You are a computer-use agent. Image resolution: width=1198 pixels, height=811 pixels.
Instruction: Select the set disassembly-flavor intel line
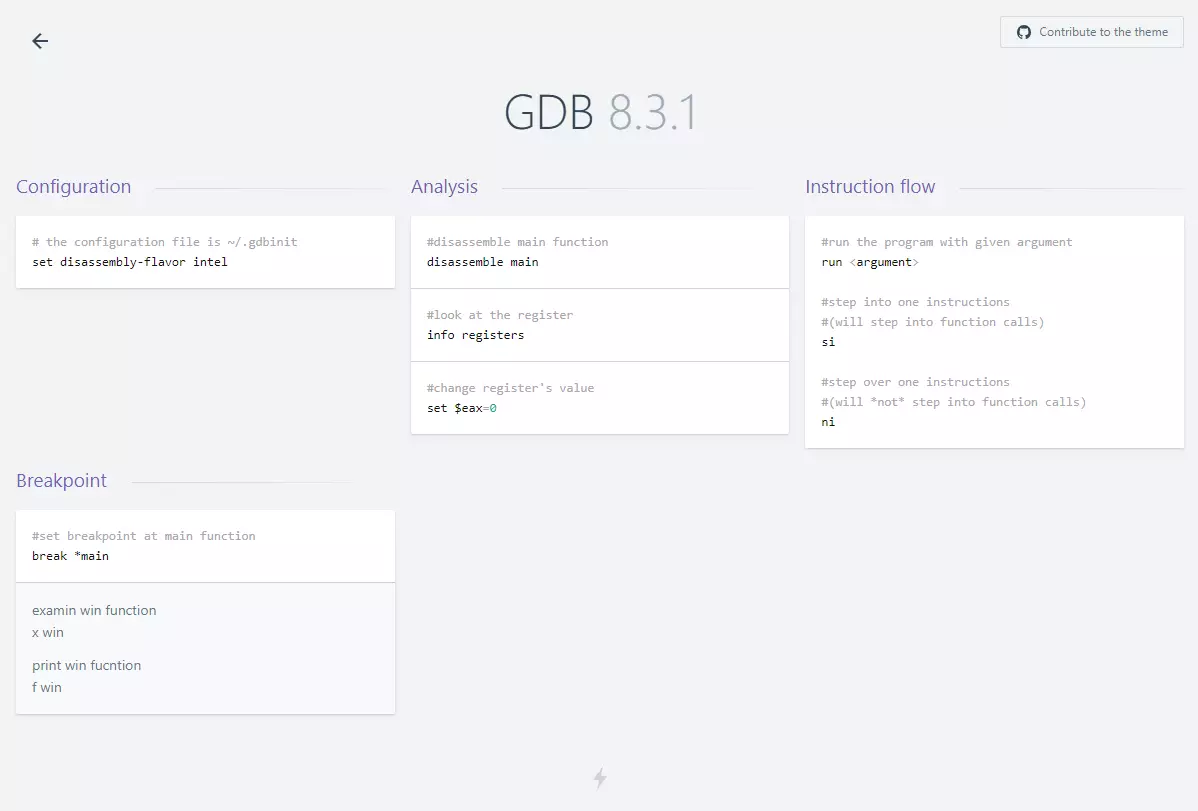[130, 262]
